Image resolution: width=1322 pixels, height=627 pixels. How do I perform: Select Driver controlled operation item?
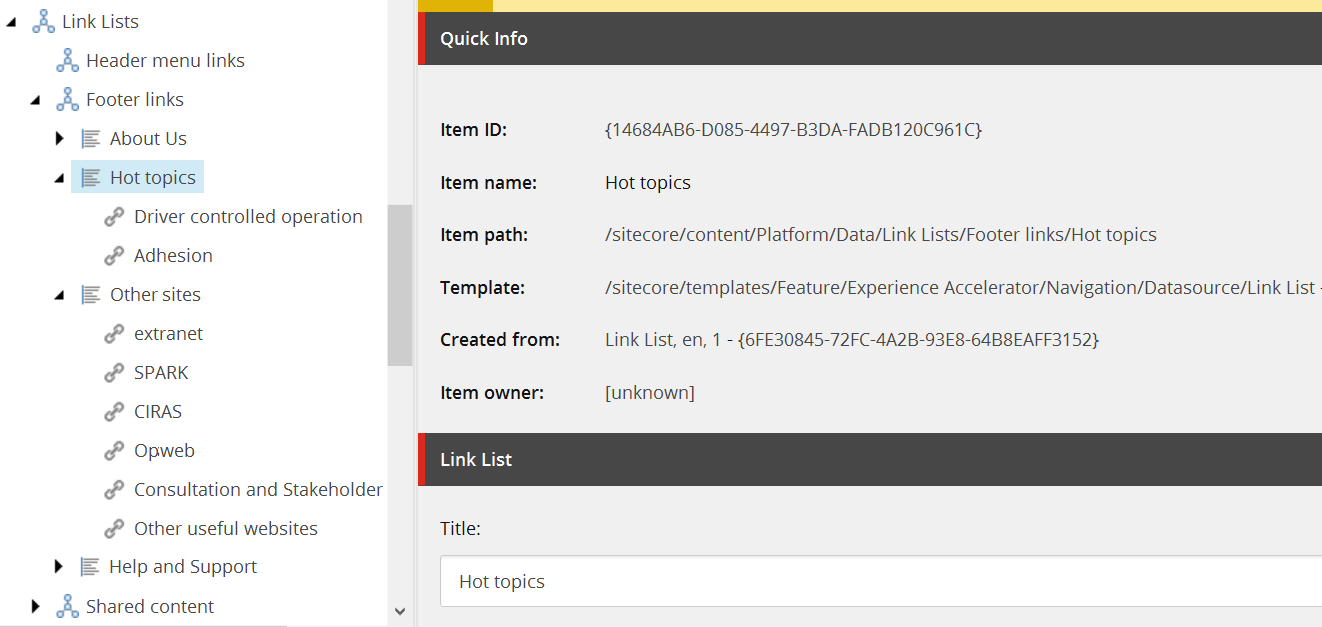248,216
